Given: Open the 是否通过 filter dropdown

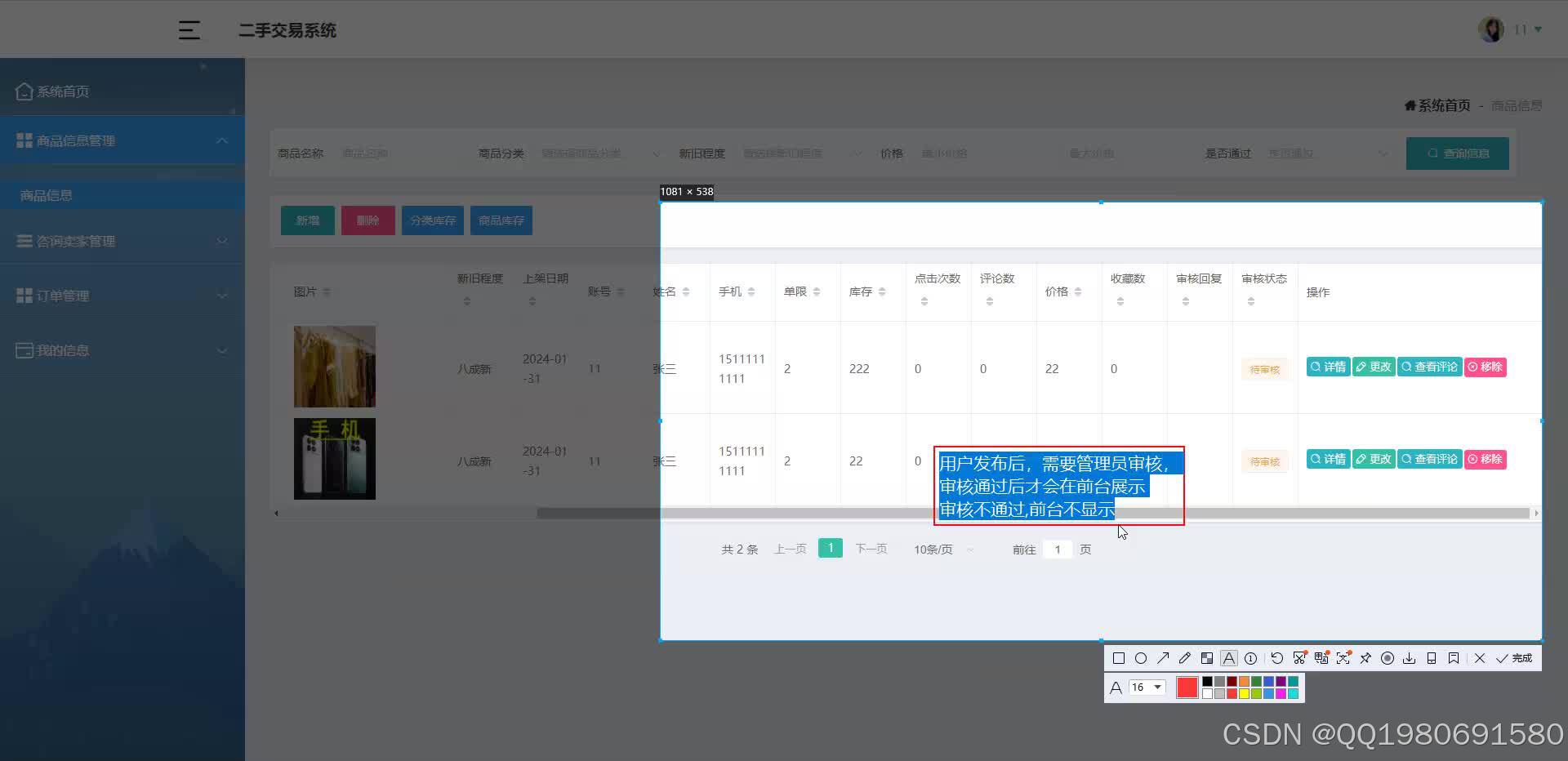Looking at the screenshot, I should click(1328, 154).
